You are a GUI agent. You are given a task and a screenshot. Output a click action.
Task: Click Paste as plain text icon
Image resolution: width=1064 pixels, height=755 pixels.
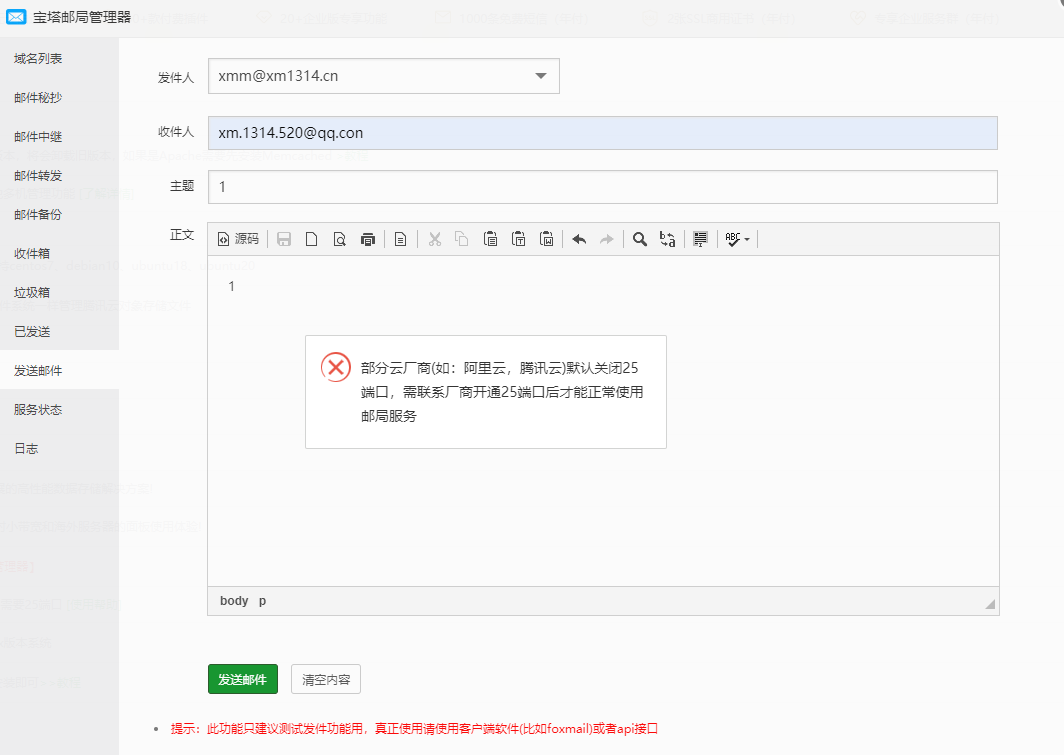point(518,239)
